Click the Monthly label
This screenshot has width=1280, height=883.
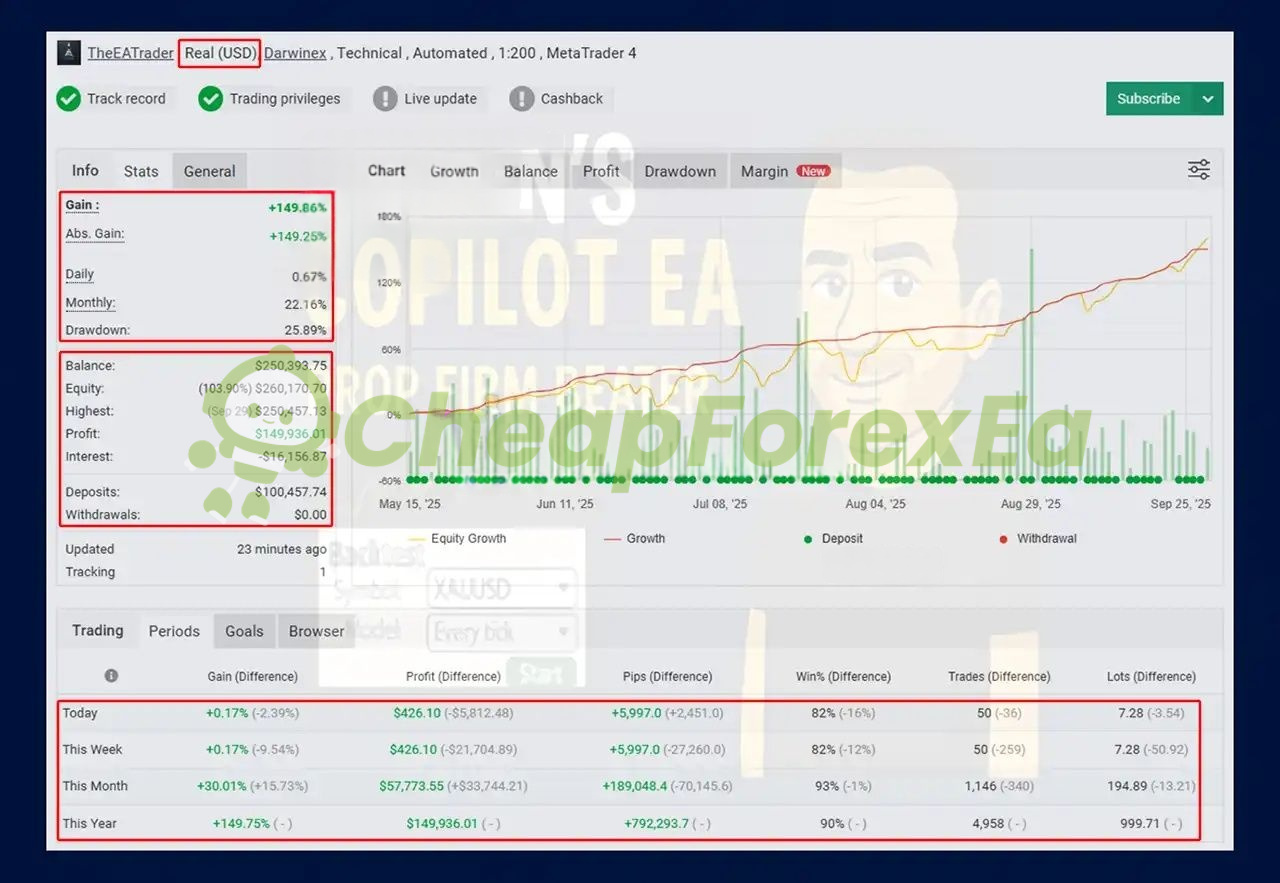click(90, 303)
